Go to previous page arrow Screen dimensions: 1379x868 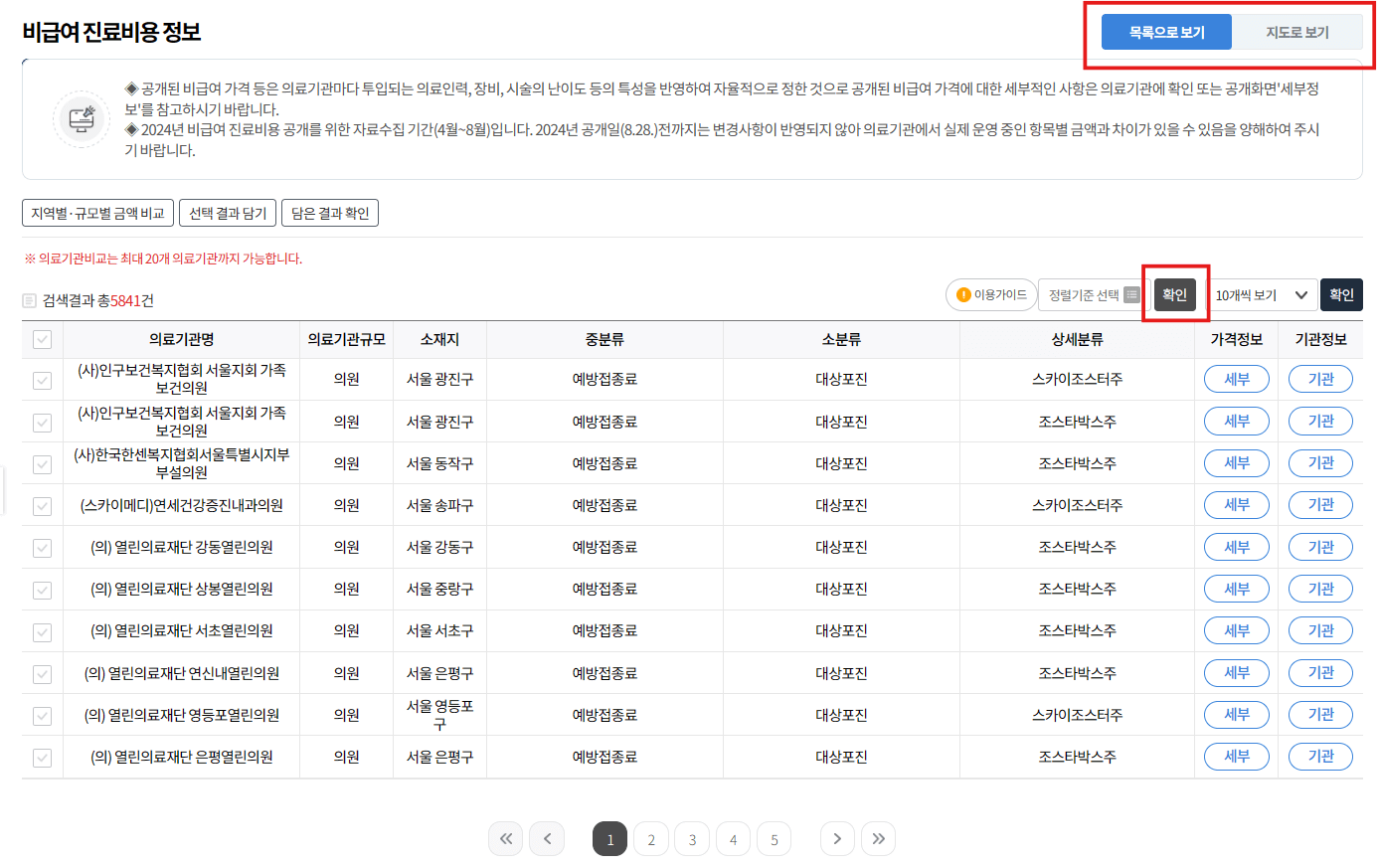546,838
